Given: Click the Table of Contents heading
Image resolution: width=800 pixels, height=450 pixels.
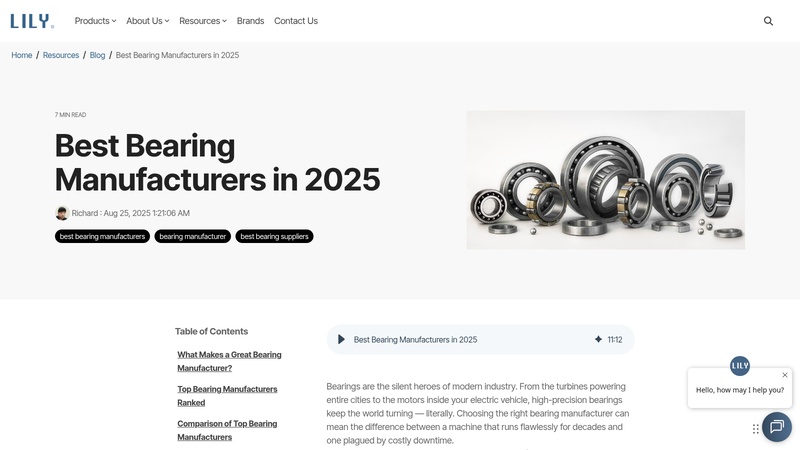Looking at the screenshot, I should (x=211, y=331).
